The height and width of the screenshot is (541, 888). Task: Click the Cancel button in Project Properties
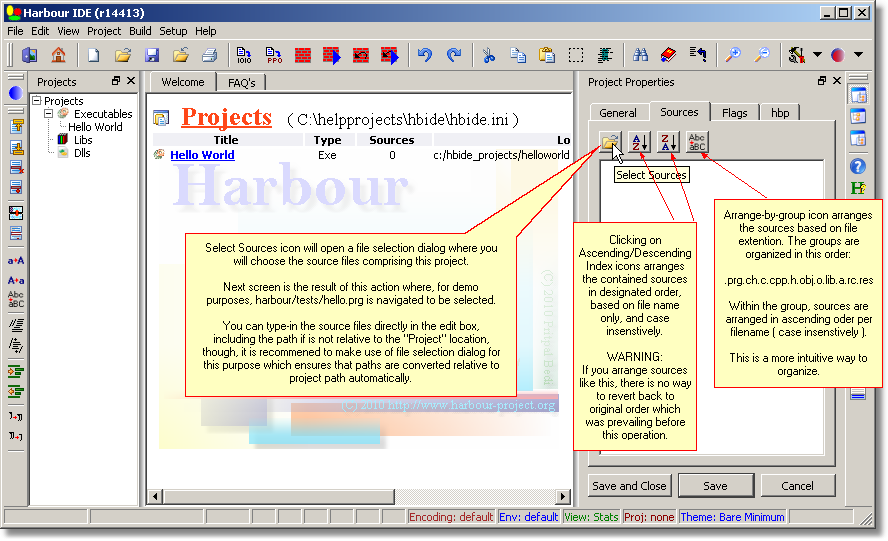point(797,486)
